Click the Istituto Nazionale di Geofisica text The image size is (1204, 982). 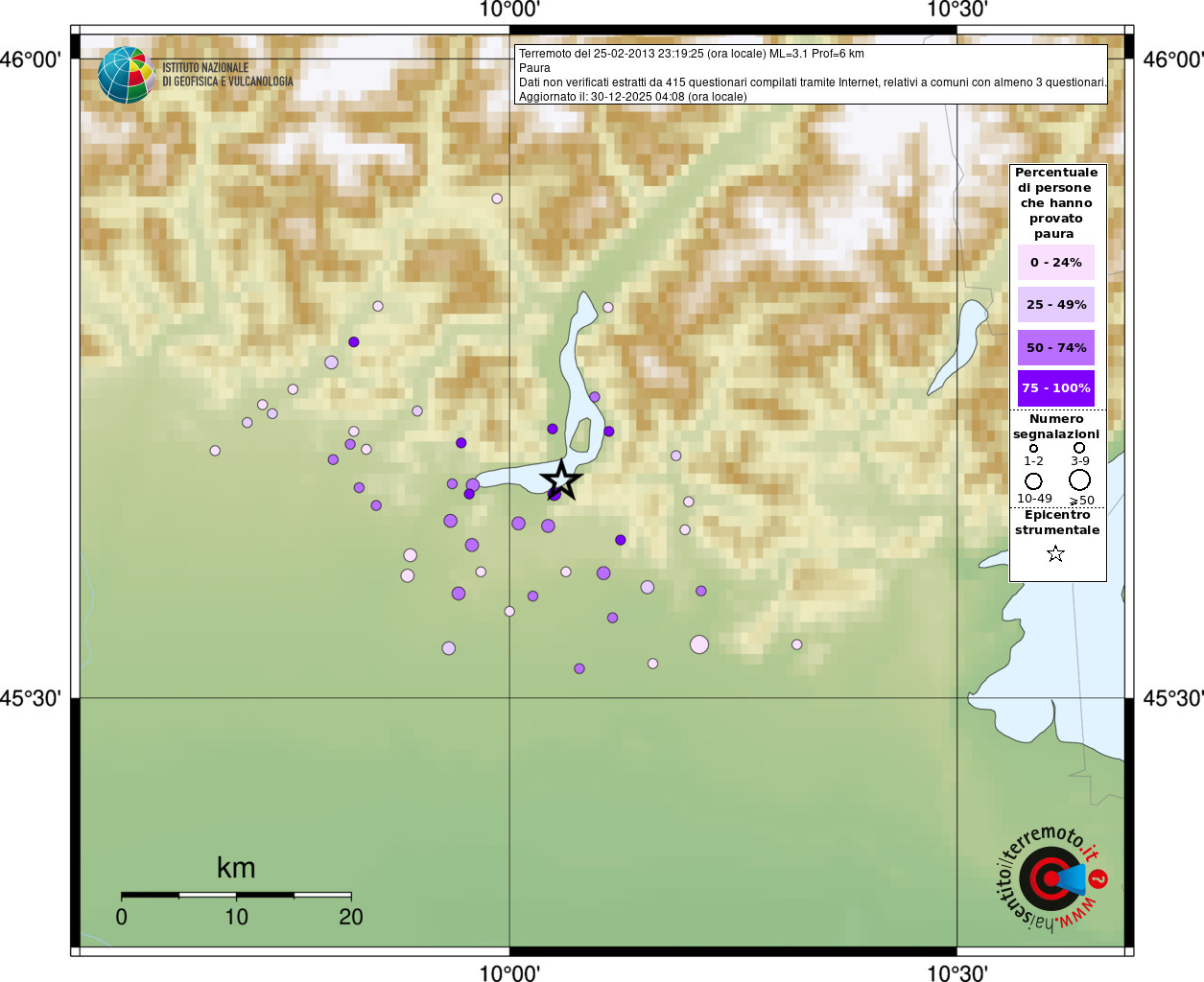[227, 75]
